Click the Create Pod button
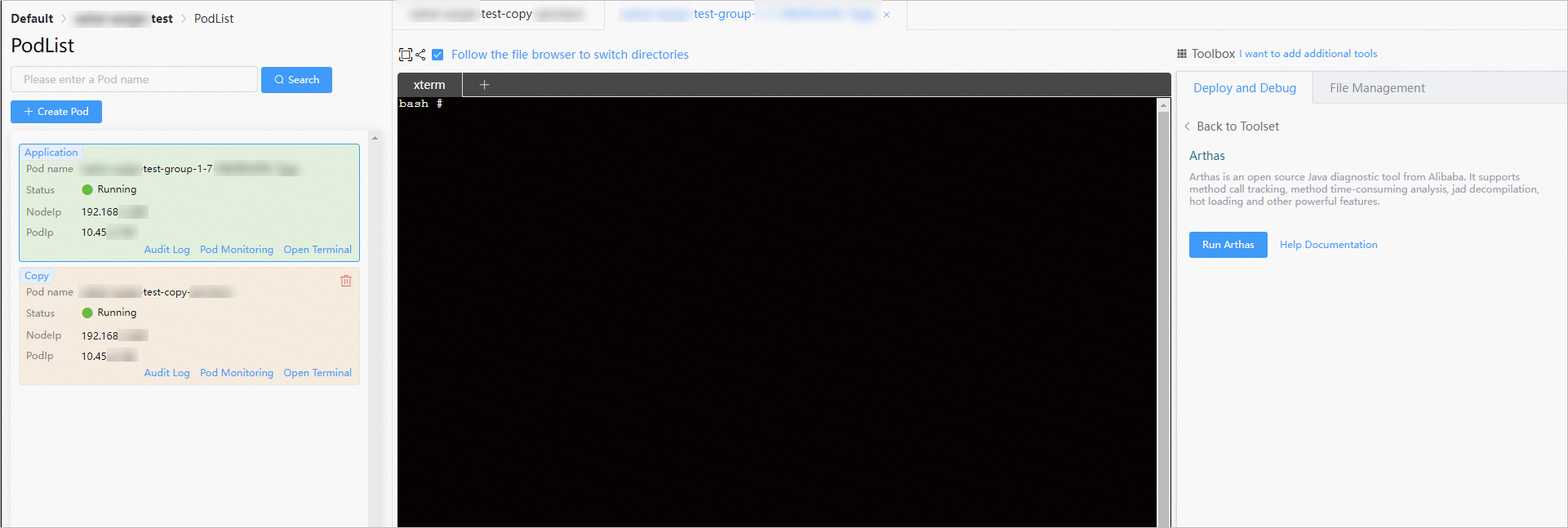Screen dimensions: 1568x528 pyautogui.click(x=56, y=112)
